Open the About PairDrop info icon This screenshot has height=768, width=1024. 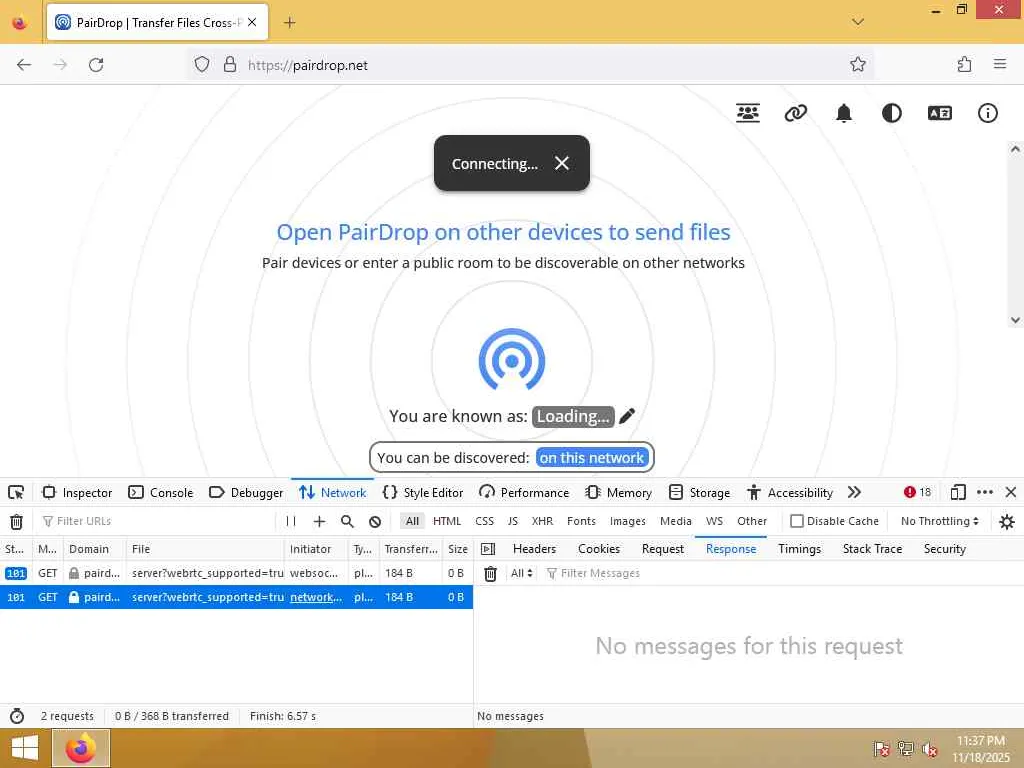click(987, 113)
